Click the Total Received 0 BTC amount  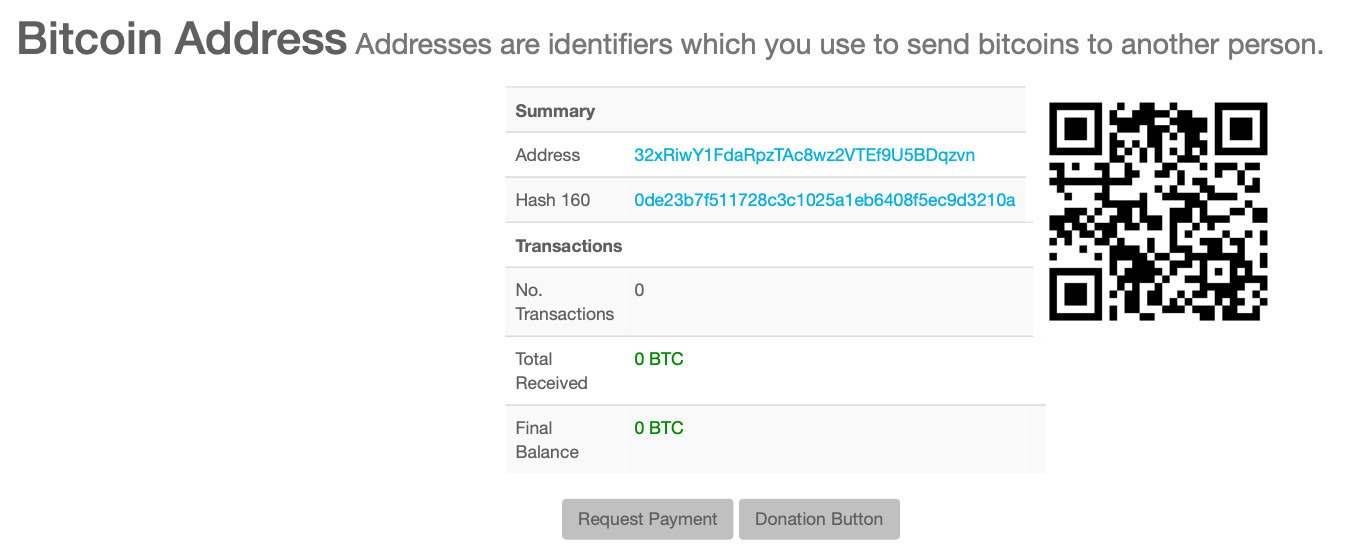coord(659,359)
